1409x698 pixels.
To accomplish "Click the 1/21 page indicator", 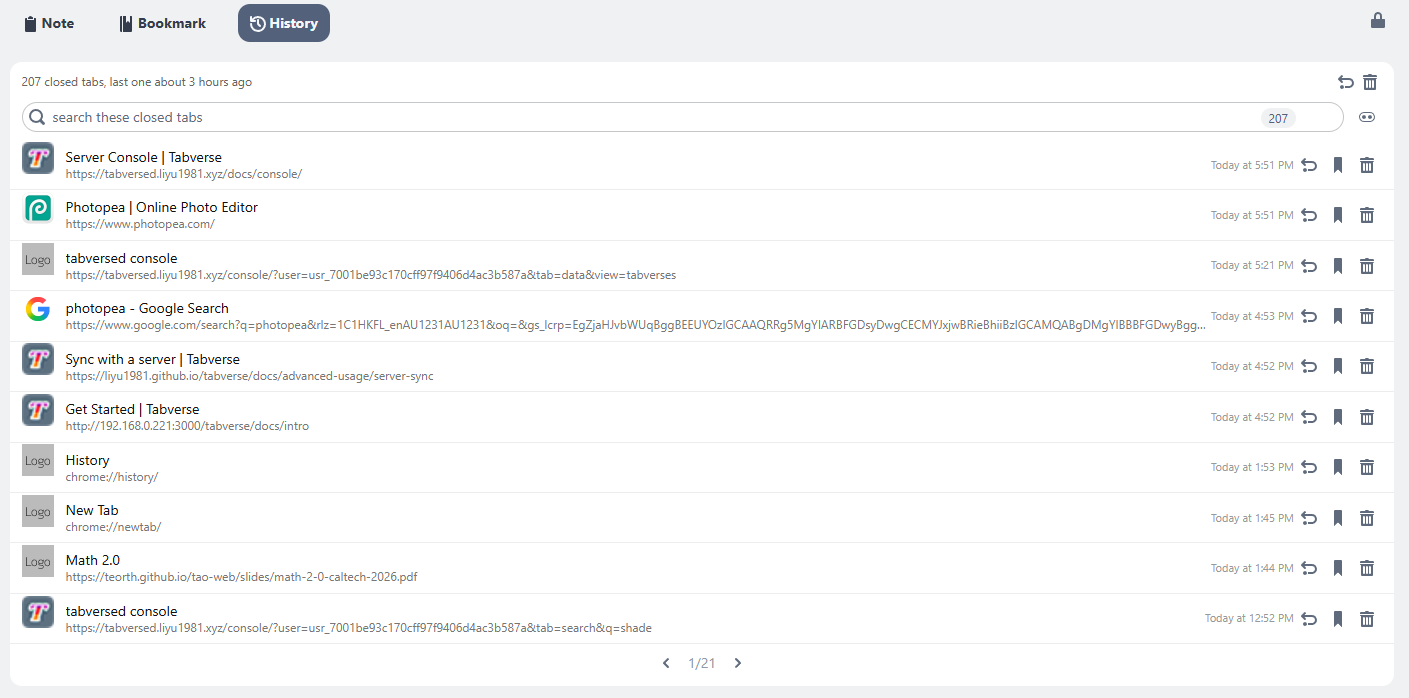I will [x=702, y=663].
